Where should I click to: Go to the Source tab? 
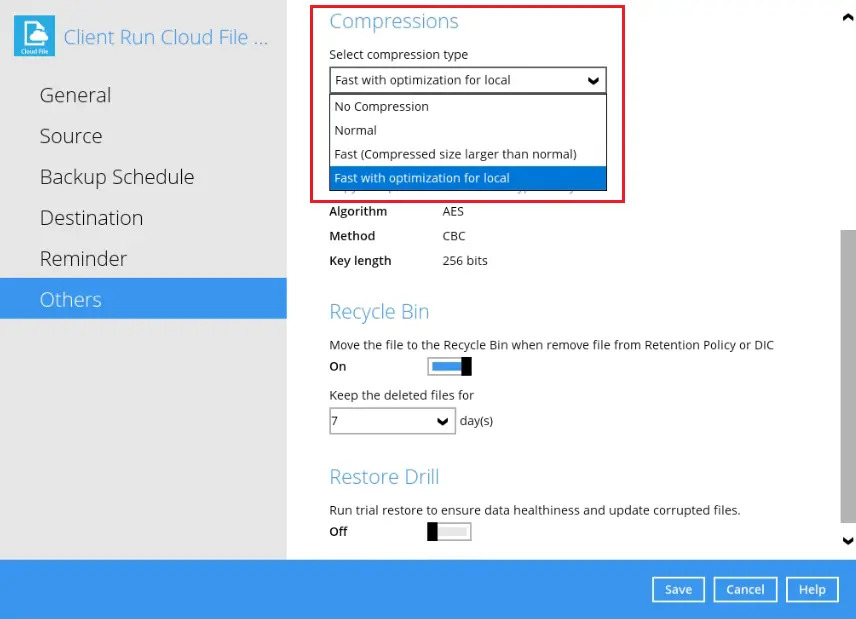(71, 136)
